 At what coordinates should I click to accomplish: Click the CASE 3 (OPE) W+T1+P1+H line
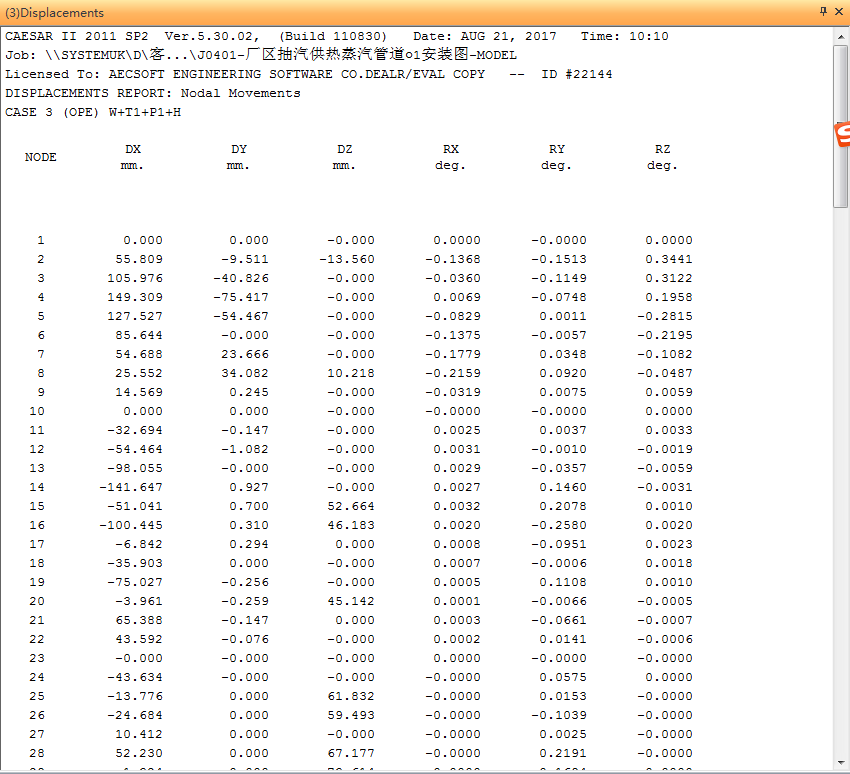click(x=93, y=112)
